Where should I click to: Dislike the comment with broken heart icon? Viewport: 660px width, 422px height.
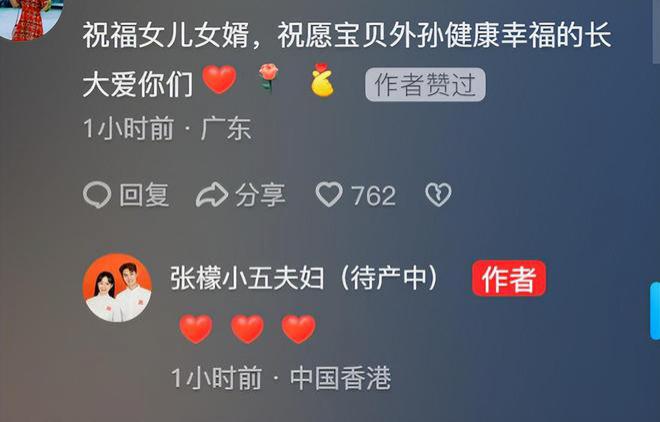pos(438,195)
